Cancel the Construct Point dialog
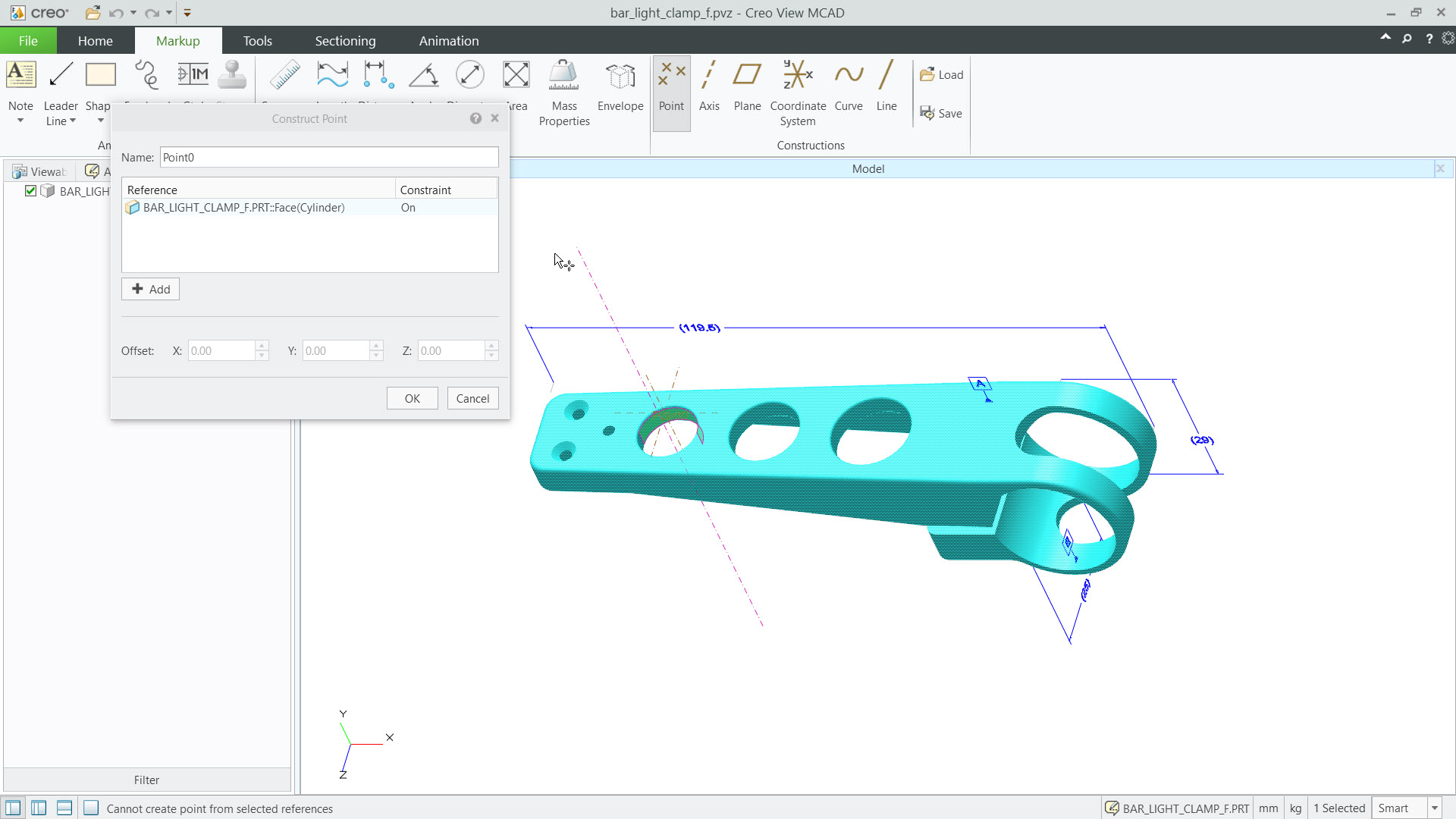 pyautogui.click(x=472, y=398)
